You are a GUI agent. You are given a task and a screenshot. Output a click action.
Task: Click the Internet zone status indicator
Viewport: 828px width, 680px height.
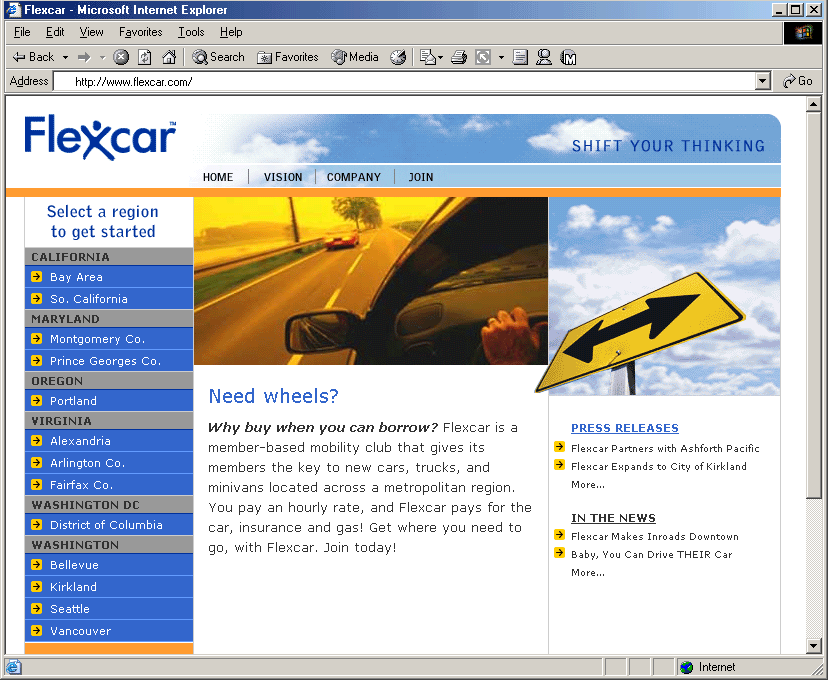tap(708, 667)
